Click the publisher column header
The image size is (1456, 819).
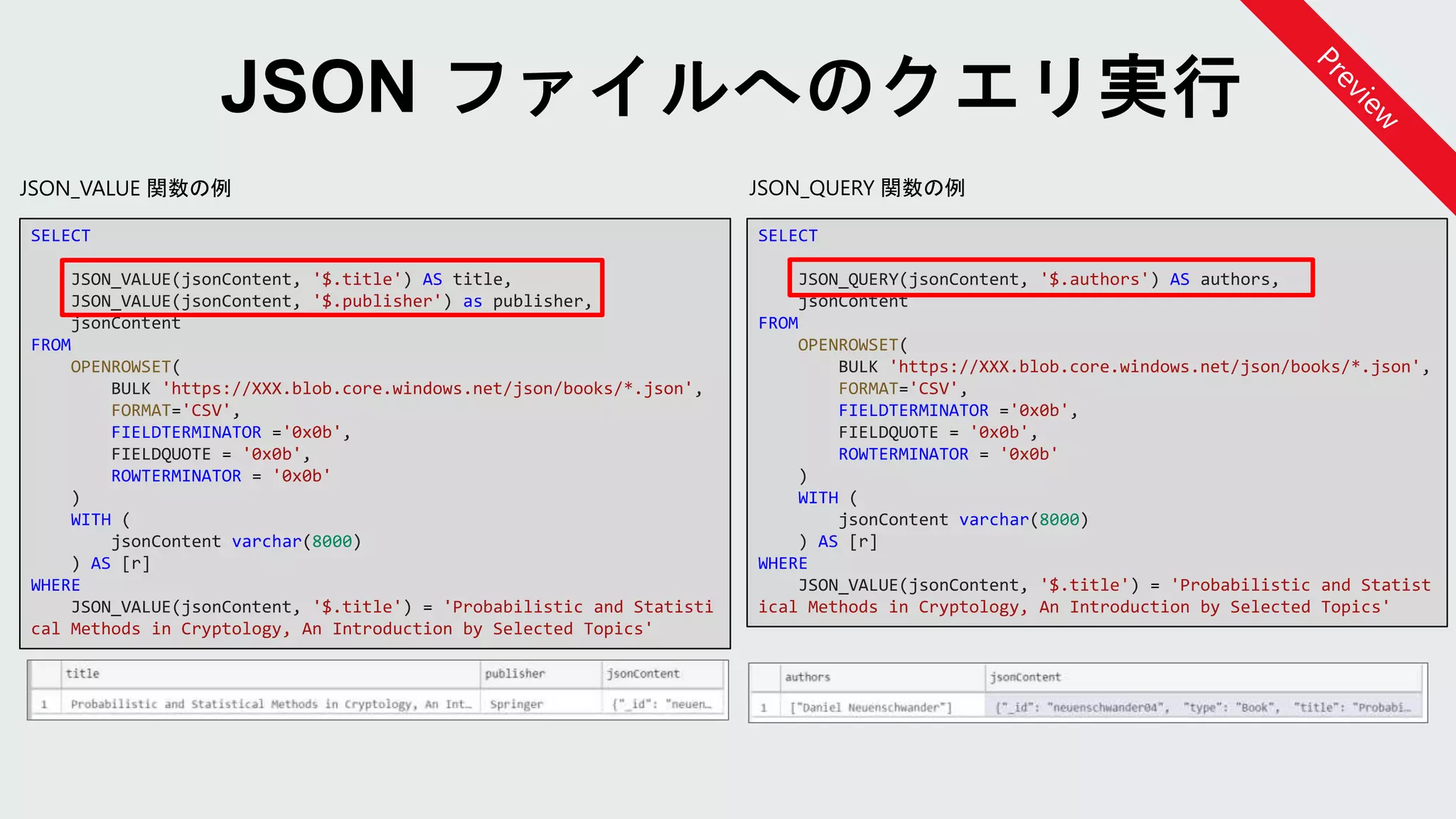coord(541,674)
